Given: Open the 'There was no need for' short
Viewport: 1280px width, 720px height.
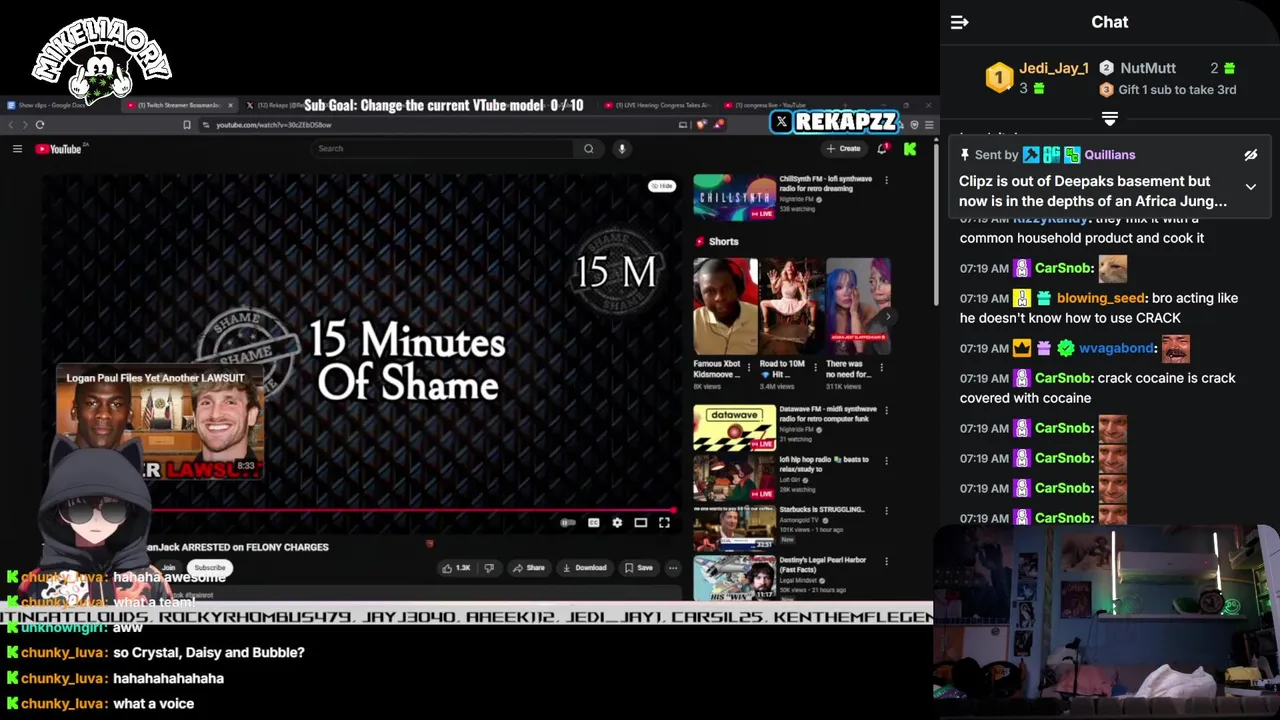Looking at the screenshot, I should click(x=858, y=308).
